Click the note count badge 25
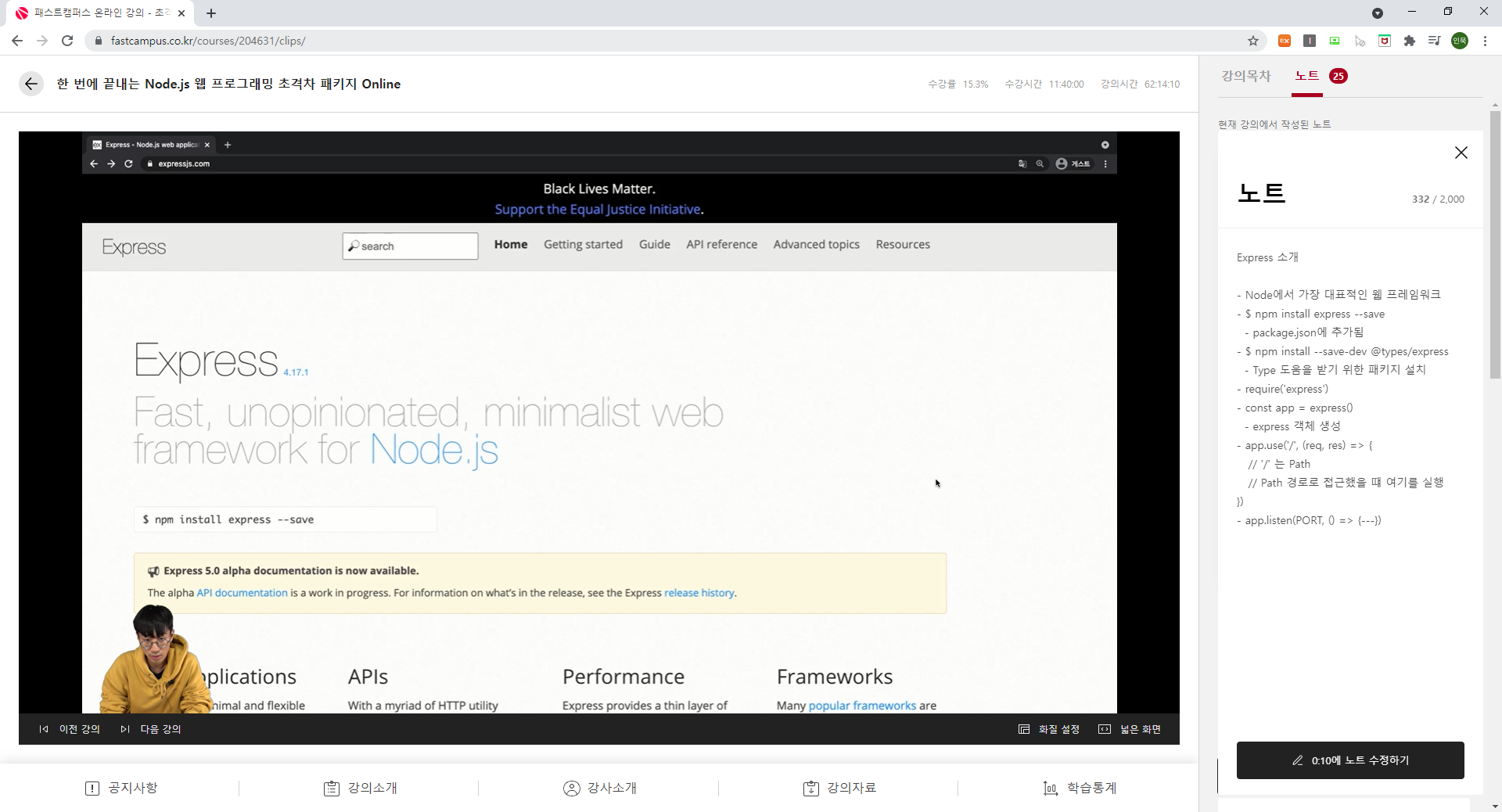 click(1339, 76)
